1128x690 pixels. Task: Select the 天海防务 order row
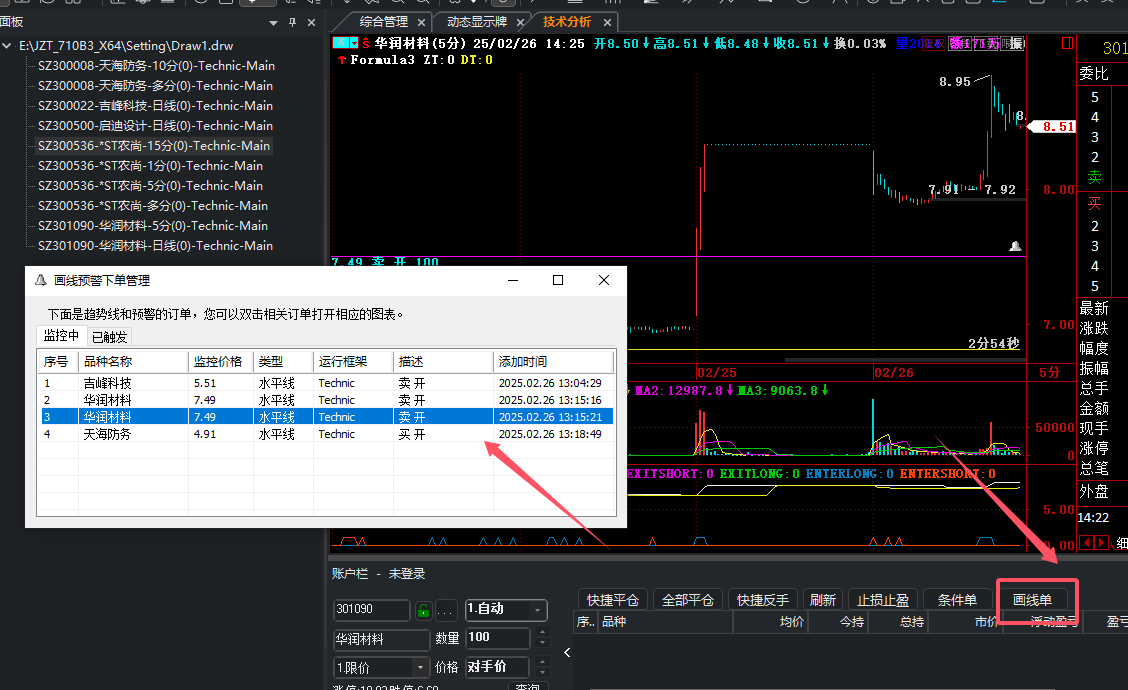[326, 434]
